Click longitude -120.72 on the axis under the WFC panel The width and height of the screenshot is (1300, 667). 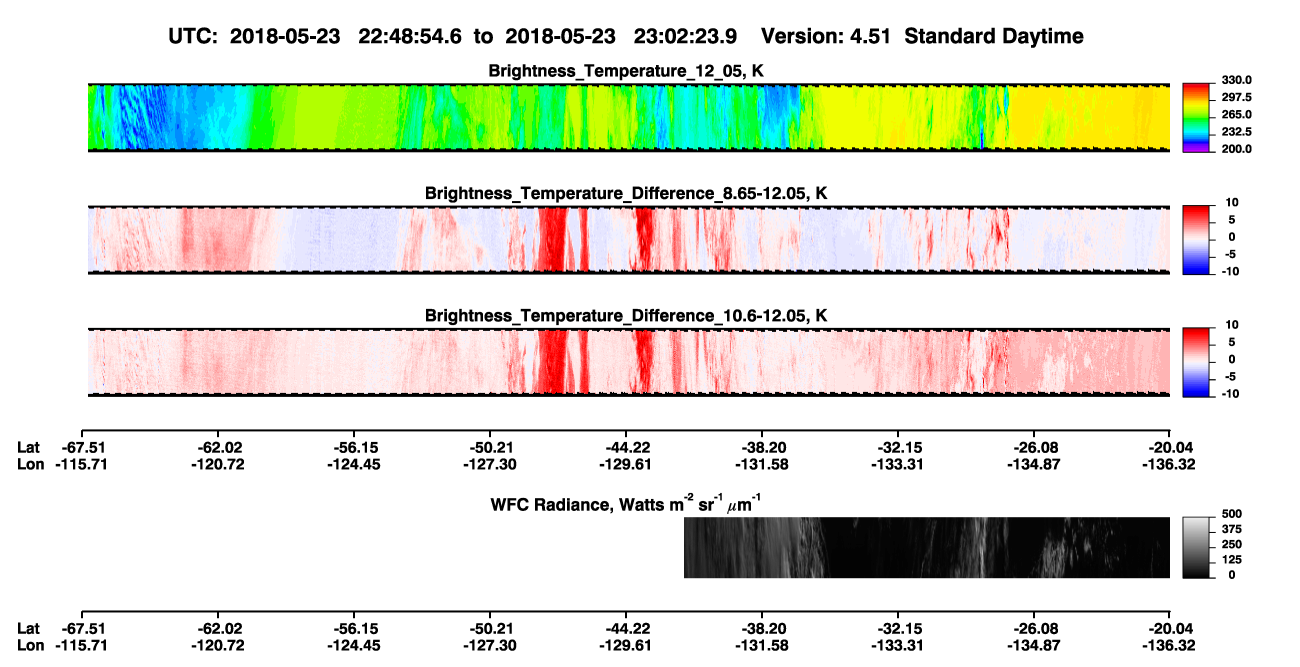point(219,644)
